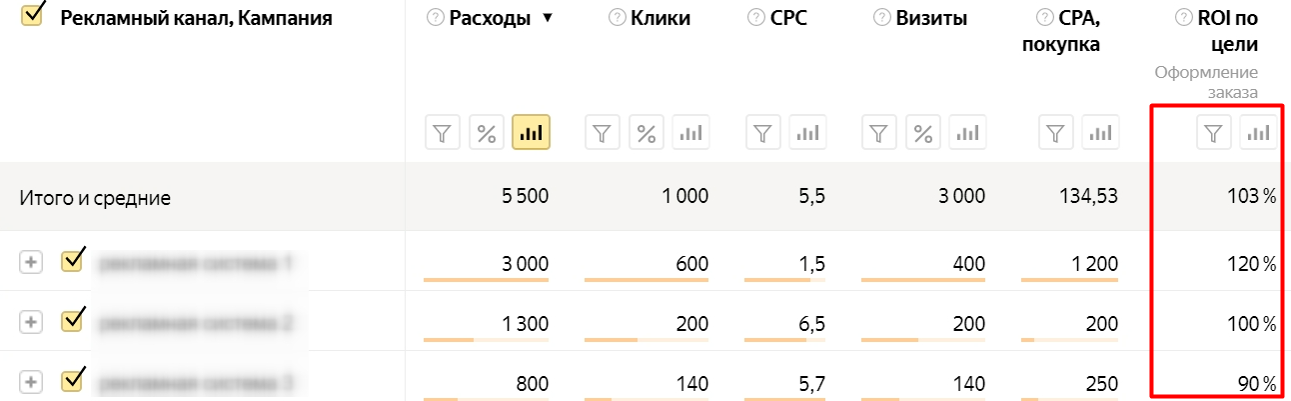Expand the row with 800 expenses
The height and width of the screenshot is (401, 1291).
point(31,382)
